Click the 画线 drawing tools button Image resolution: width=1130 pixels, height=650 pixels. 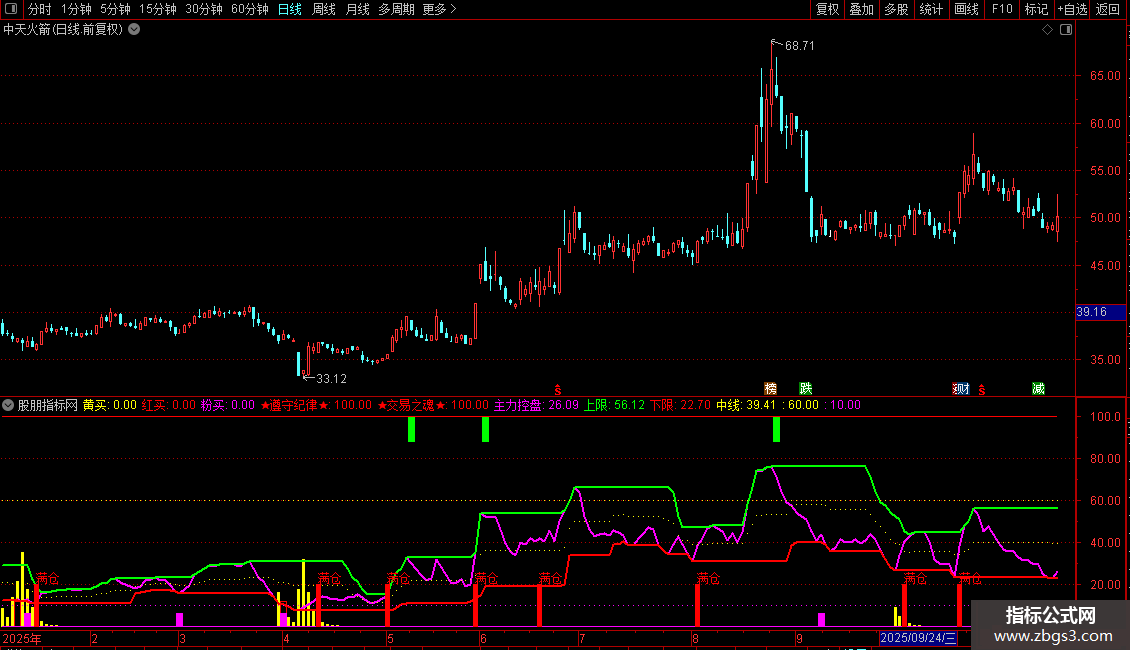[966, 9]
